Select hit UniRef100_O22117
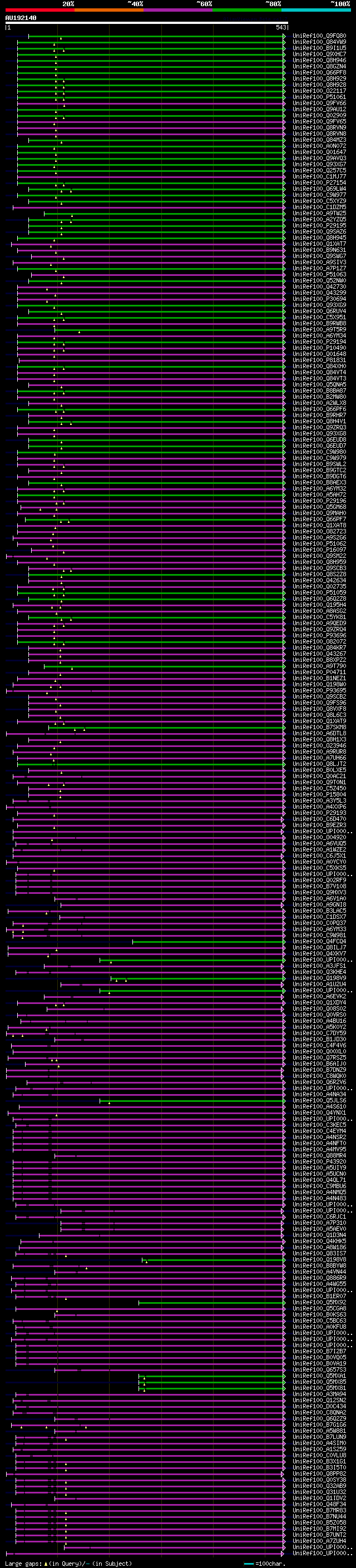Screen dimensions: 356x1568 click(319, 91)
